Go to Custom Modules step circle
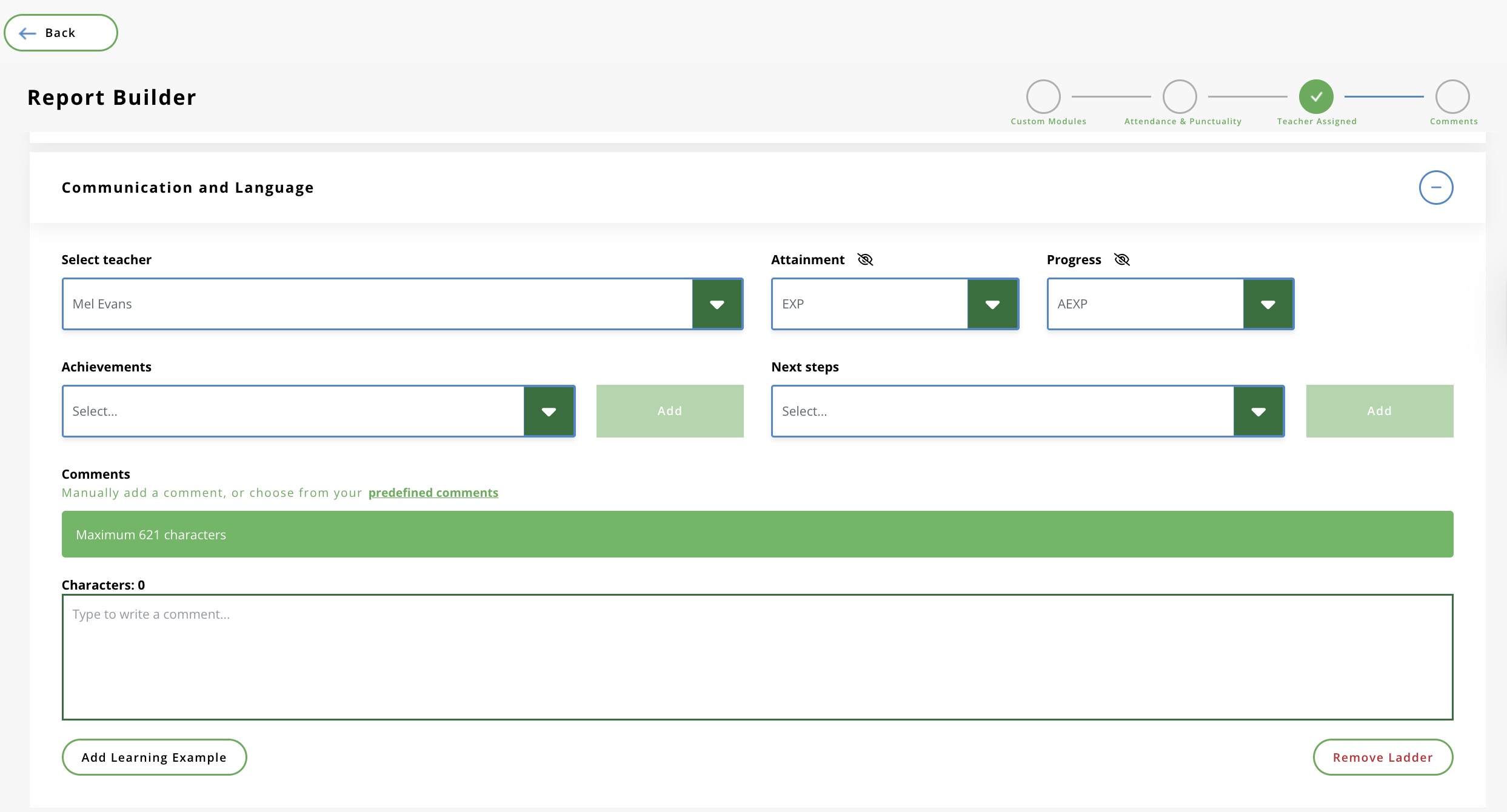The image size is (1507, 812). pyautogui.click(x=1043, y=97)
